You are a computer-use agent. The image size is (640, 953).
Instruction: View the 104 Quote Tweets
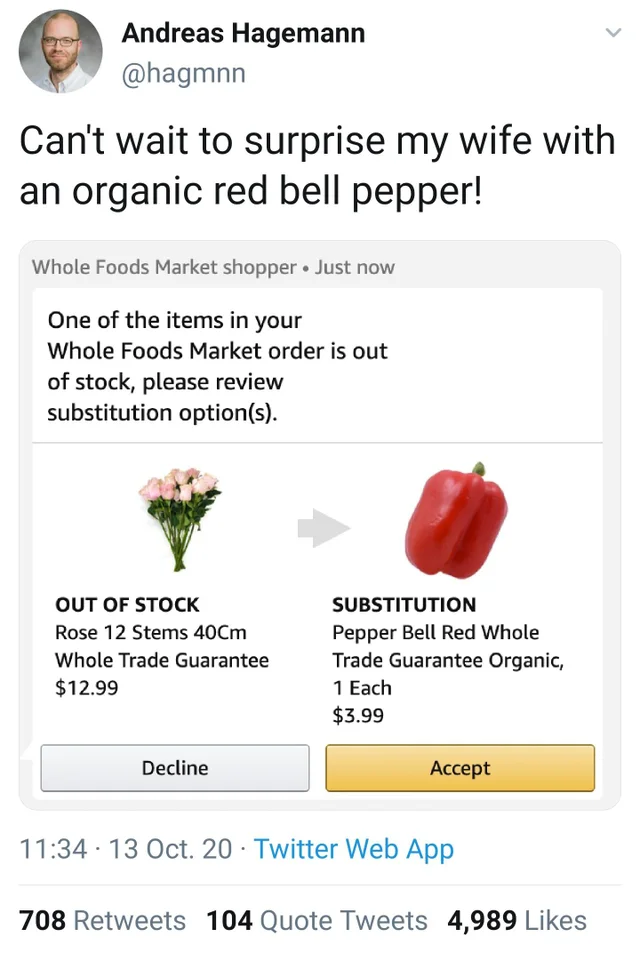pos(317,920)
